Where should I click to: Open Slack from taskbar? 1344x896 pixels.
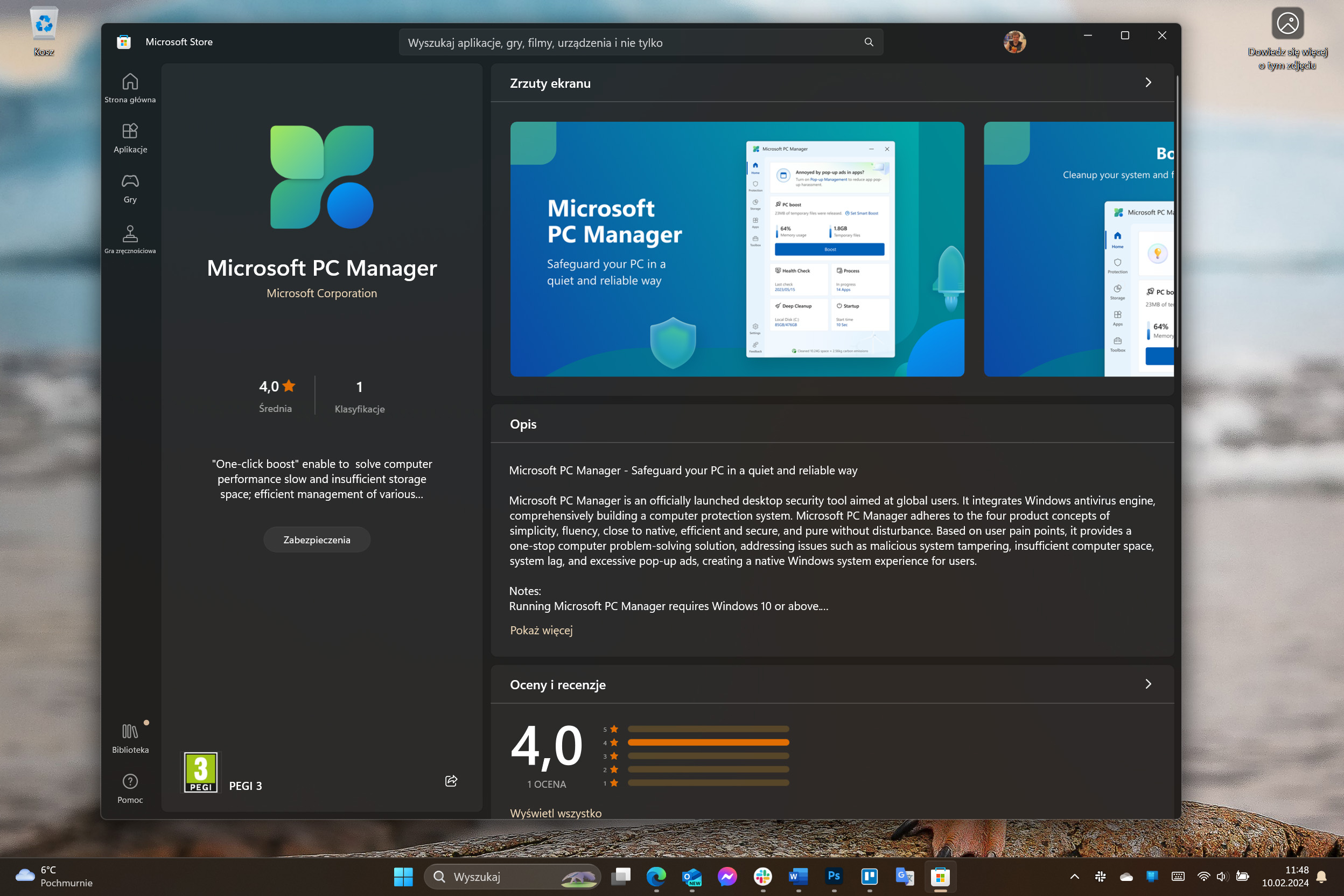click(763, 877)
